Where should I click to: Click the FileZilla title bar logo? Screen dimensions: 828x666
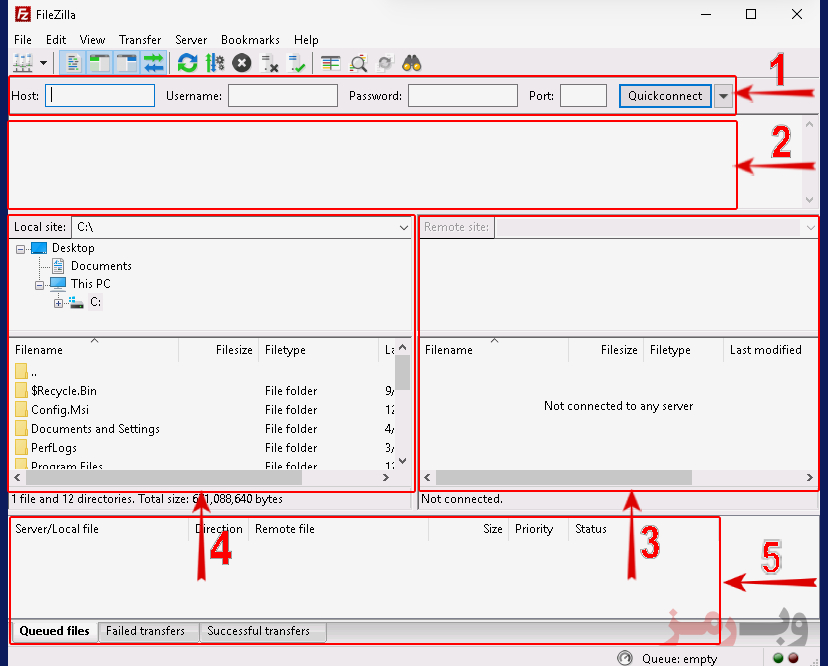point(22,14)
